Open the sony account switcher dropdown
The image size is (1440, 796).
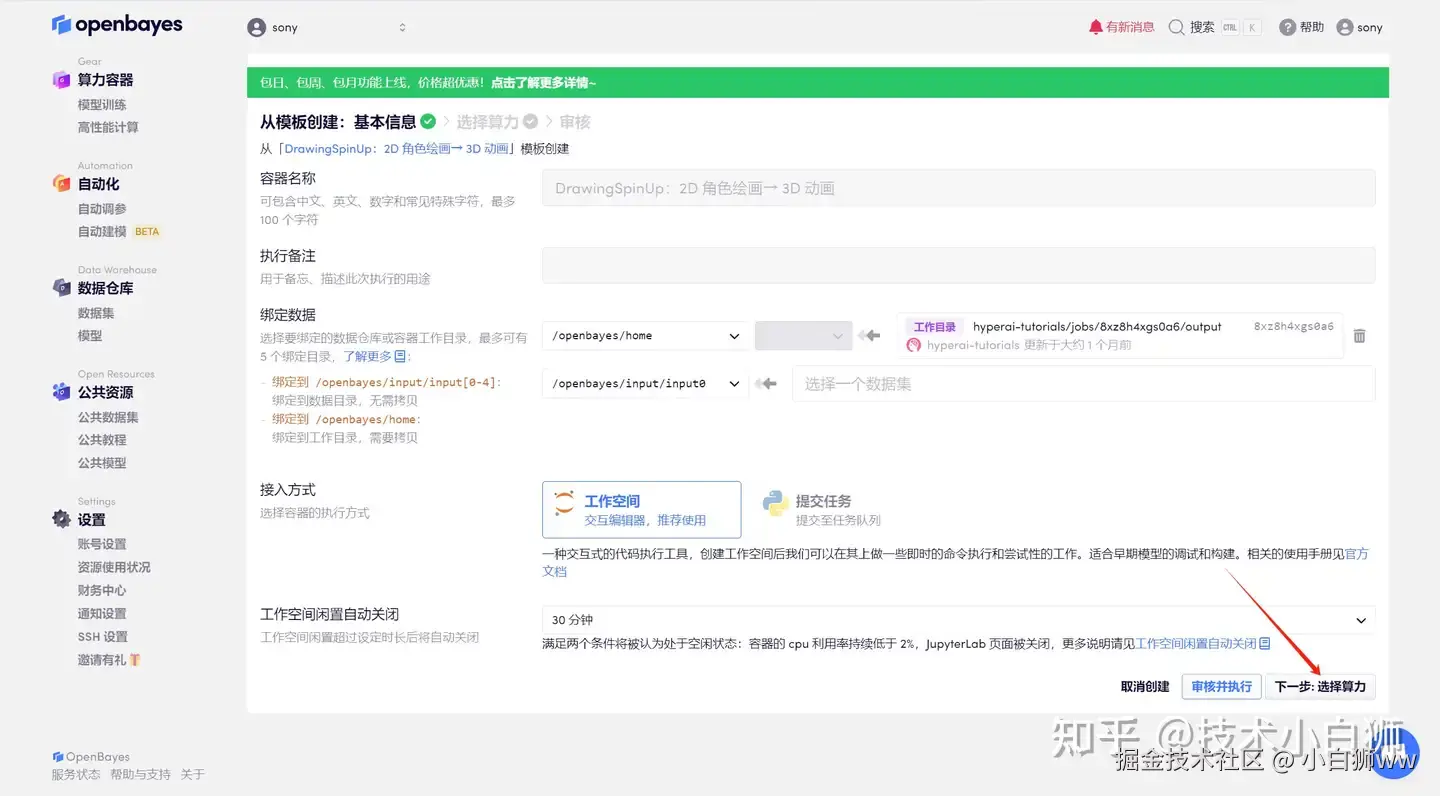coord(327,28)
